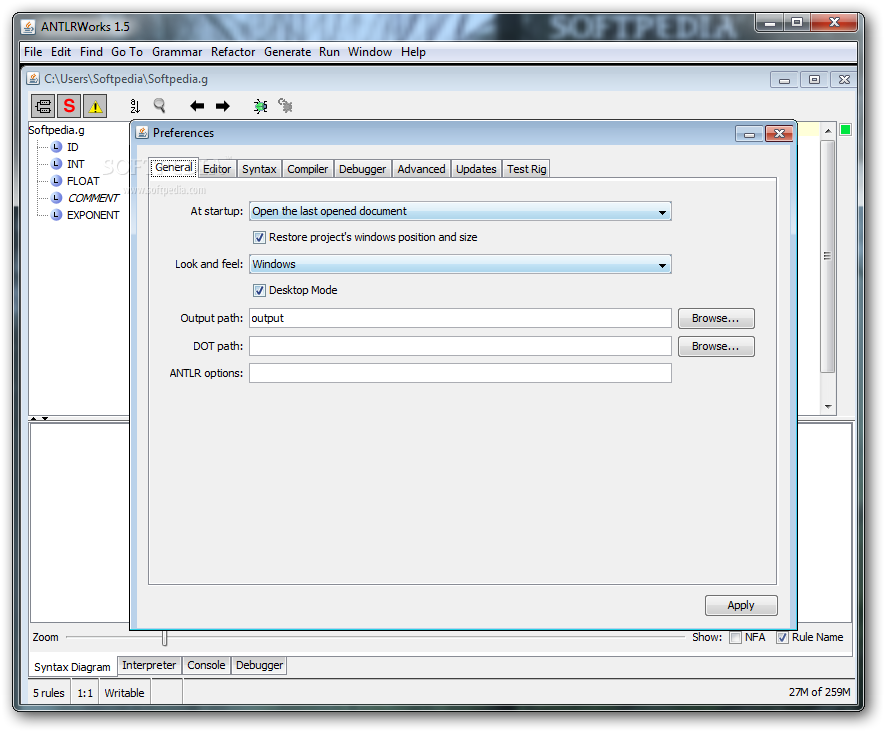Toggle the Rule Name checkbox

pos(782,638)
